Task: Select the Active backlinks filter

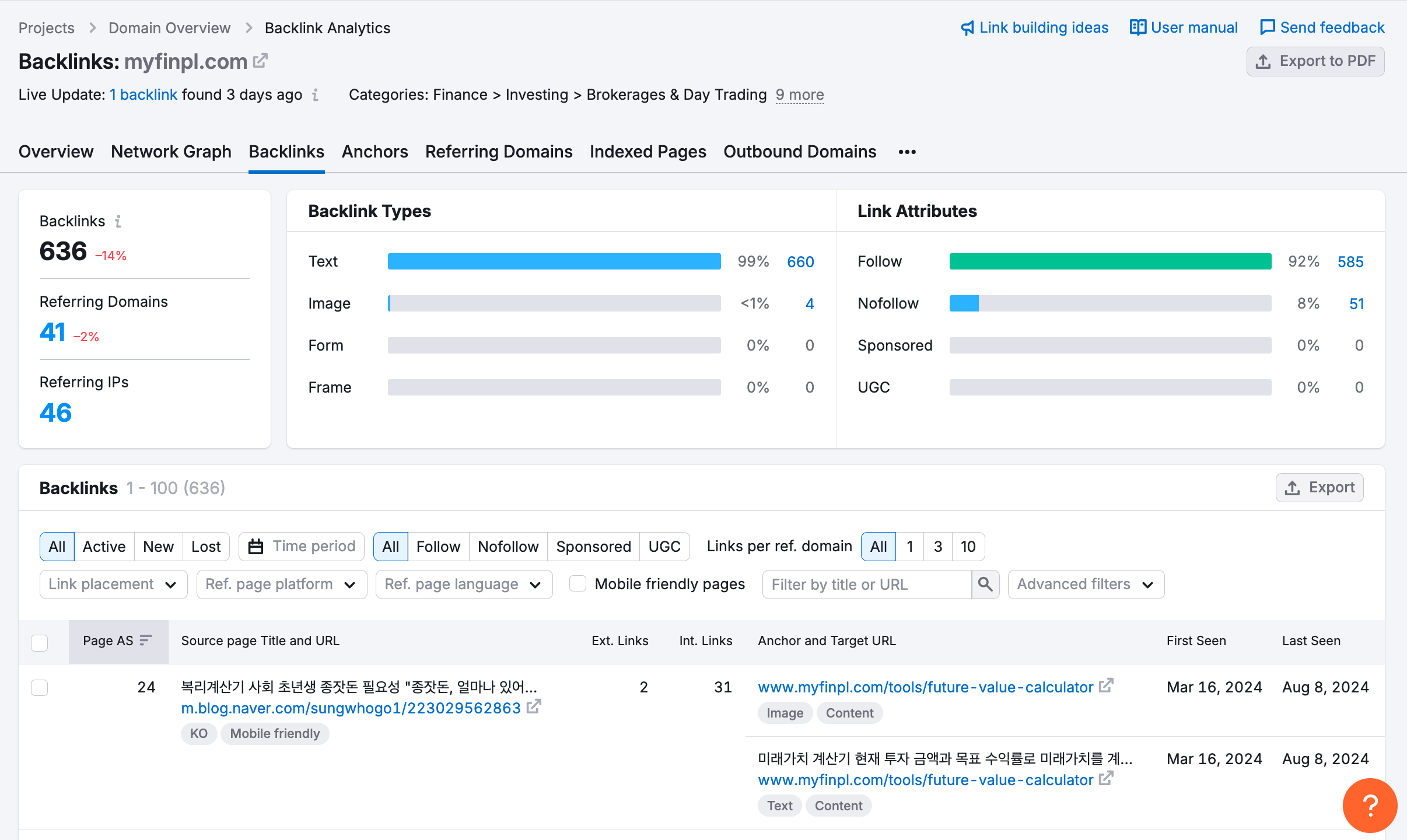Action: coord(104,547)
